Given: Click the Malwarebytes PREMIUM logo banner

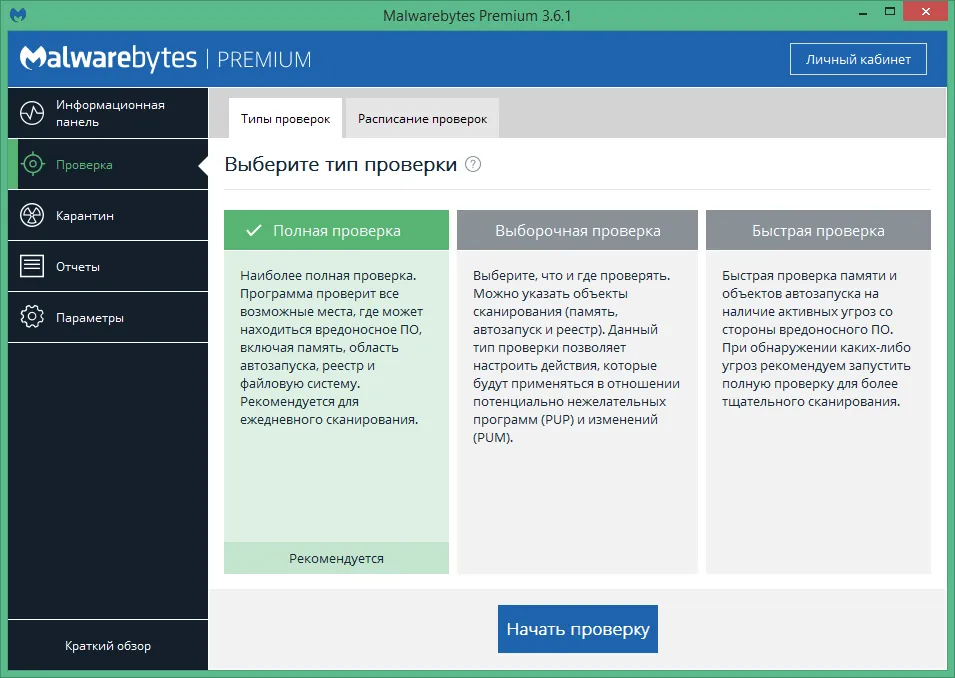Looking at the screenshot, I should [166, 59].
